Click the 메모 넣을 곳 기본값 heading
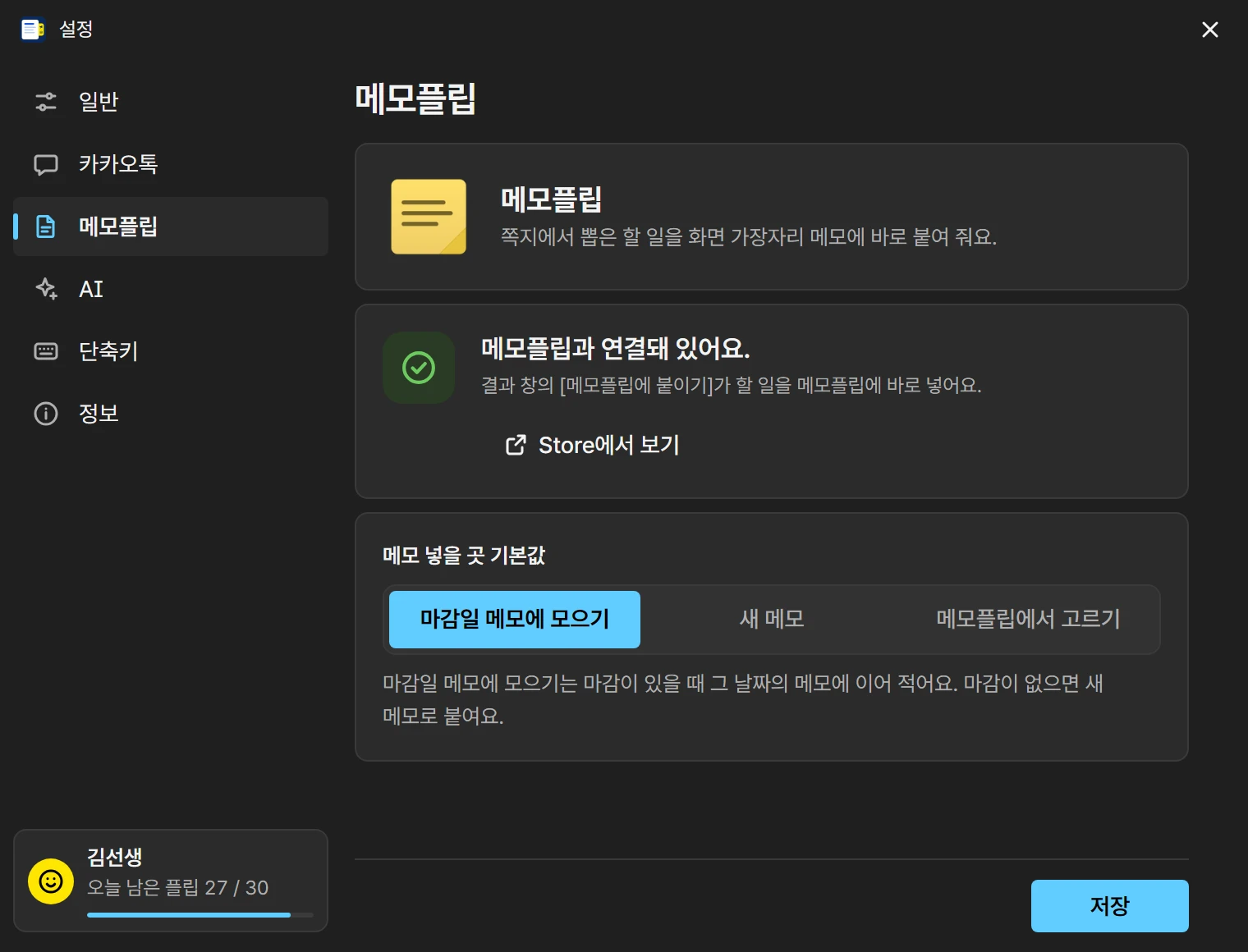1248x952 pixels. coord(464,556)
